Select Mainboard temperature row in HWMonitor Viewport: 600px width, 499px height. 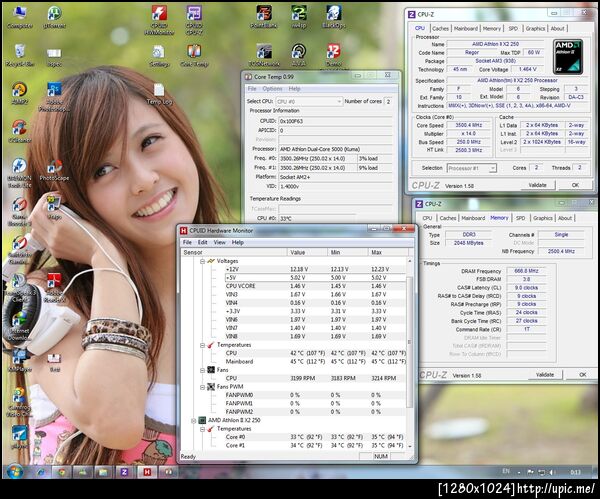pyautogui.click(x=316, y=362)
